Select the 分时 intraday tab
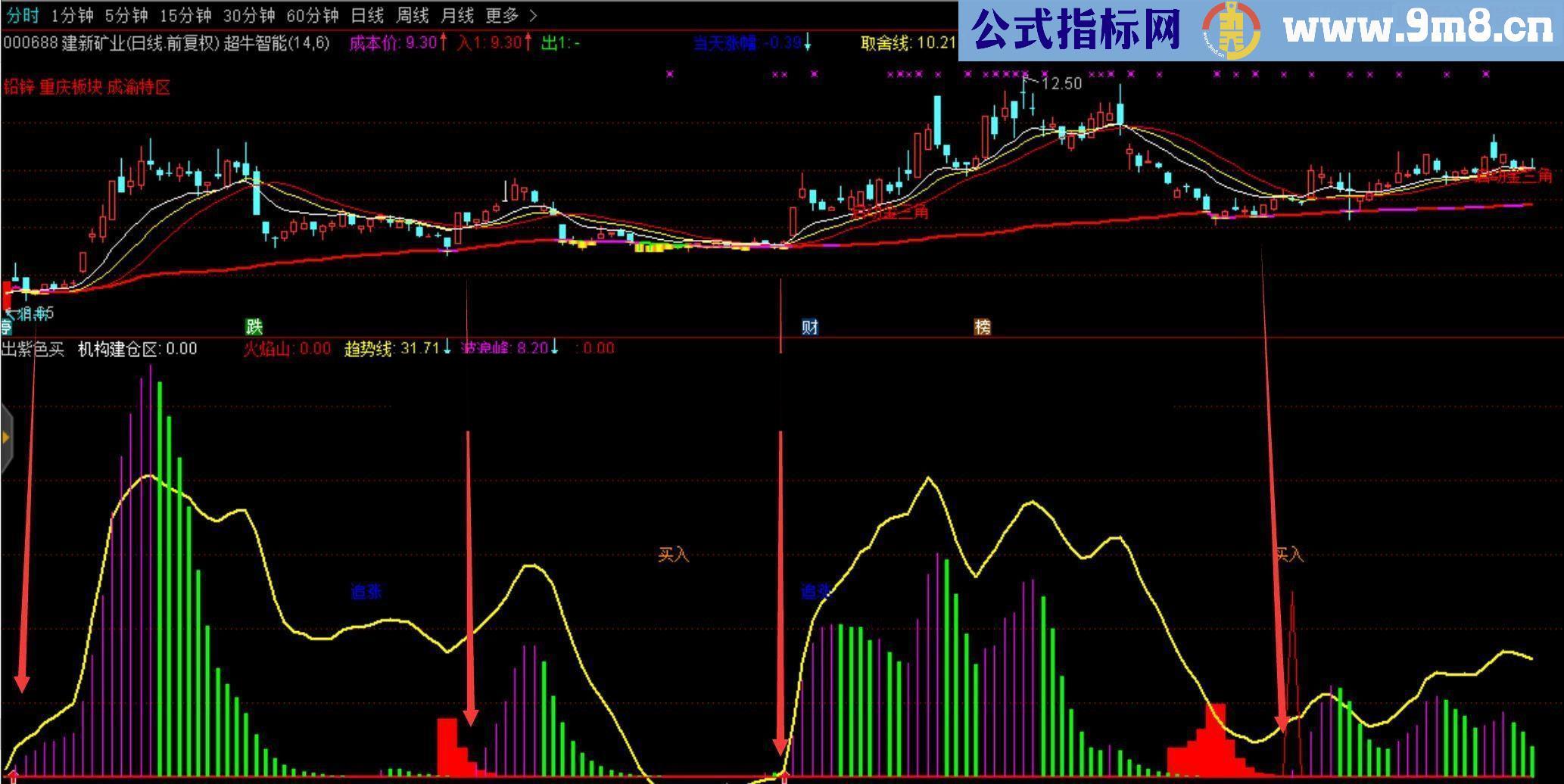 [22, 14]
